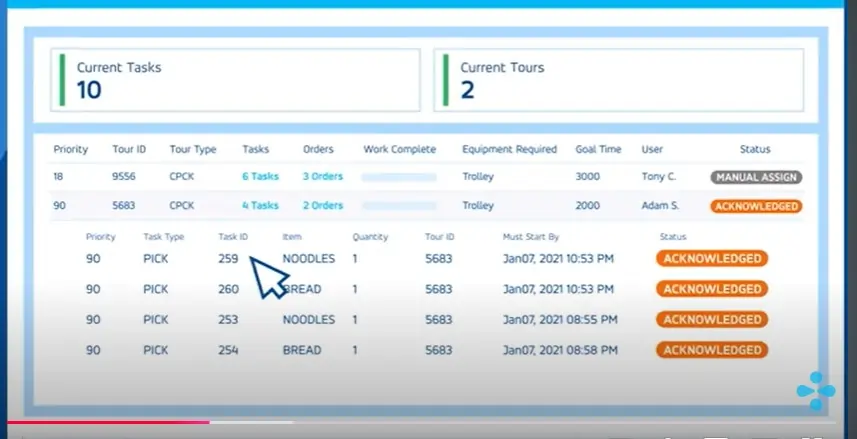Click the Tasks column header
This screenshot has width=857, height=439.
click(x=256, y=149)
